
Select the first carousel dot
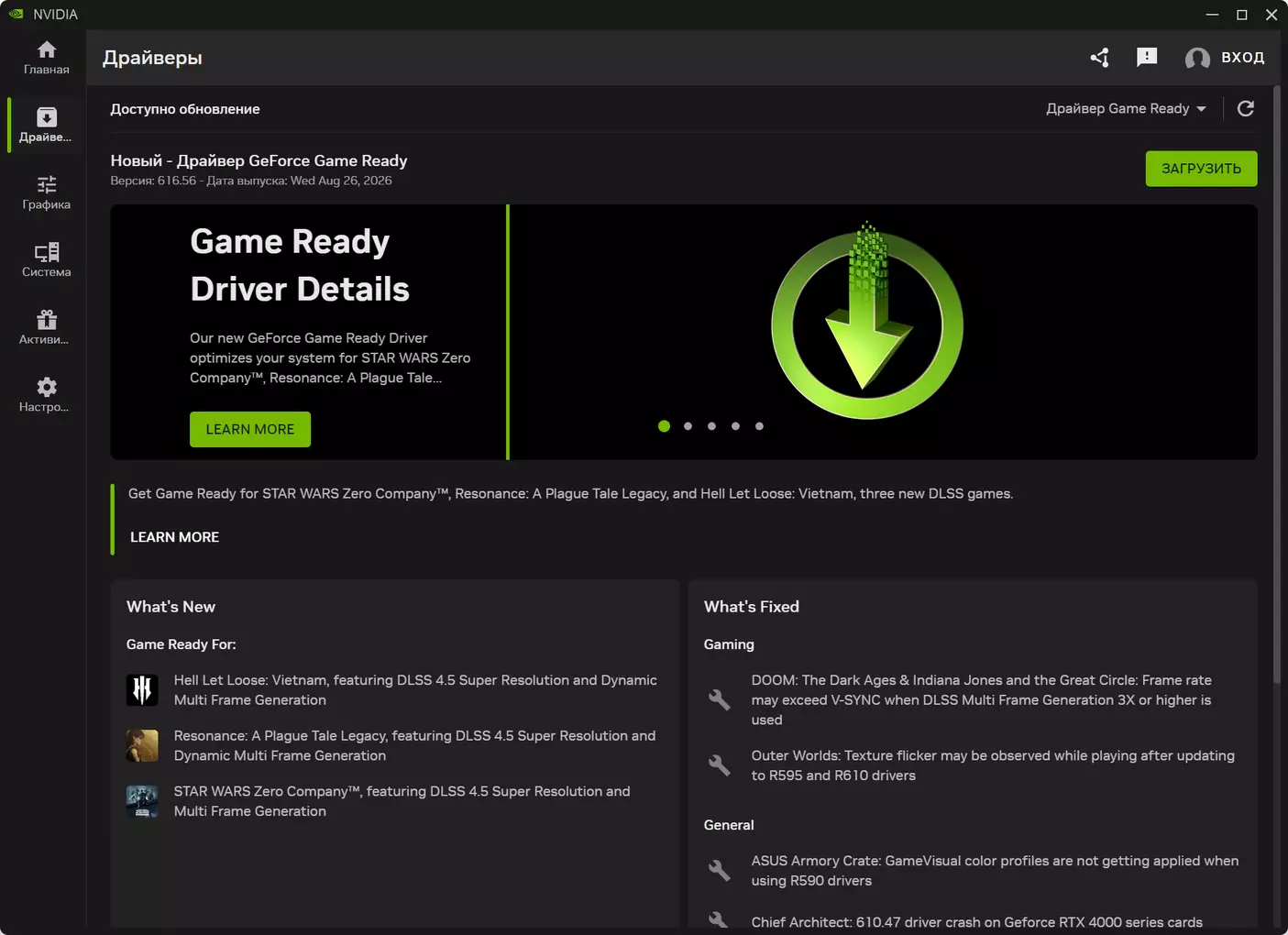click(x=664, y=426)
